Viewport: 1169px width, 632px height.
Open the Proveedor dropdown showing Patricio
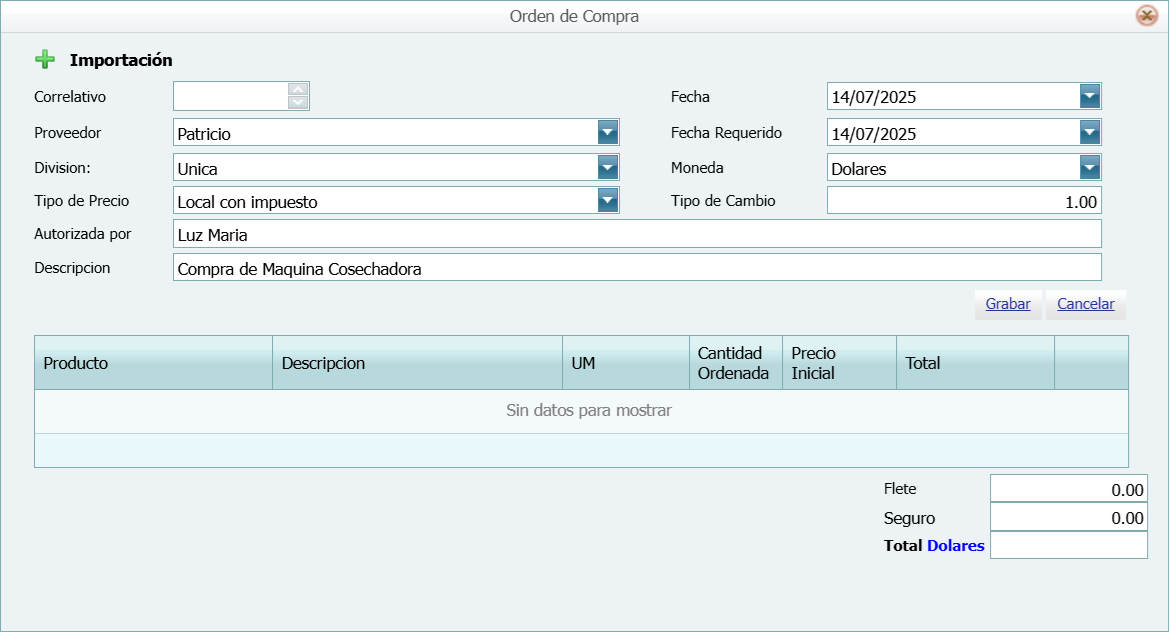pos(608,131)
